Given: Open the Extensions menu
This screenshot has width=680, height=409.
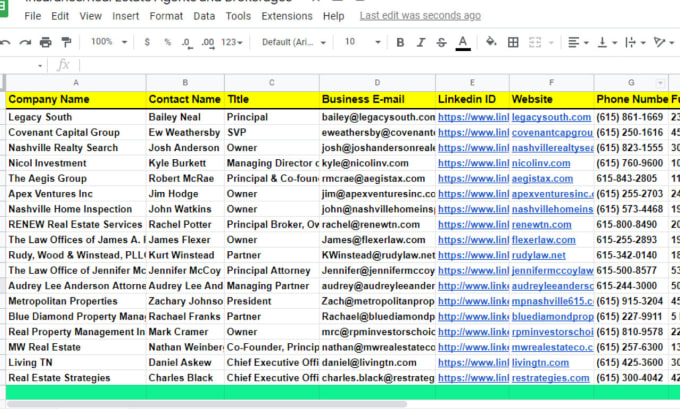Looking at the screenshot, I should point(287,16).
